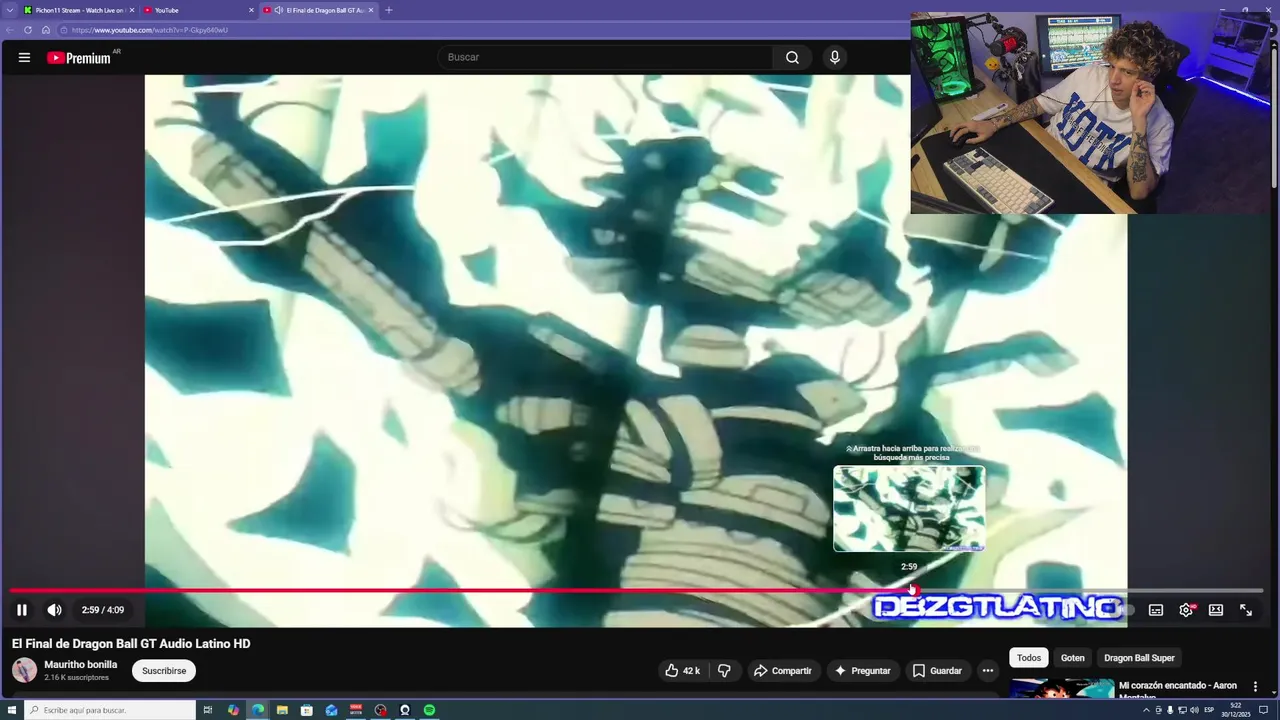Click the Preguntar button
The image size is (1280, 720).
[x=862, y=671]
